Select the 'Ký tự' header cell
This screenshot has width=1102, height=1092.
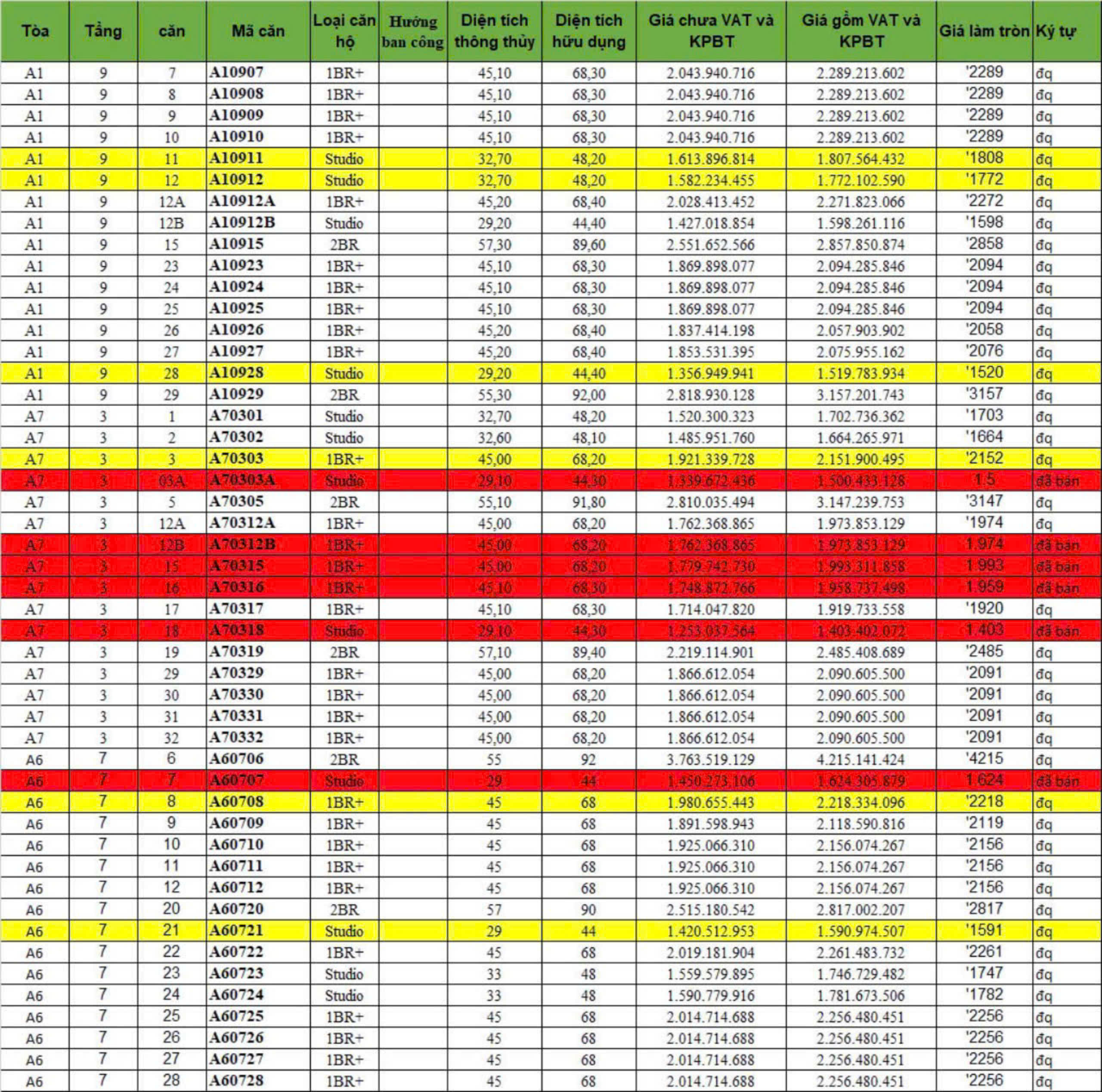tap(1055, 31)
